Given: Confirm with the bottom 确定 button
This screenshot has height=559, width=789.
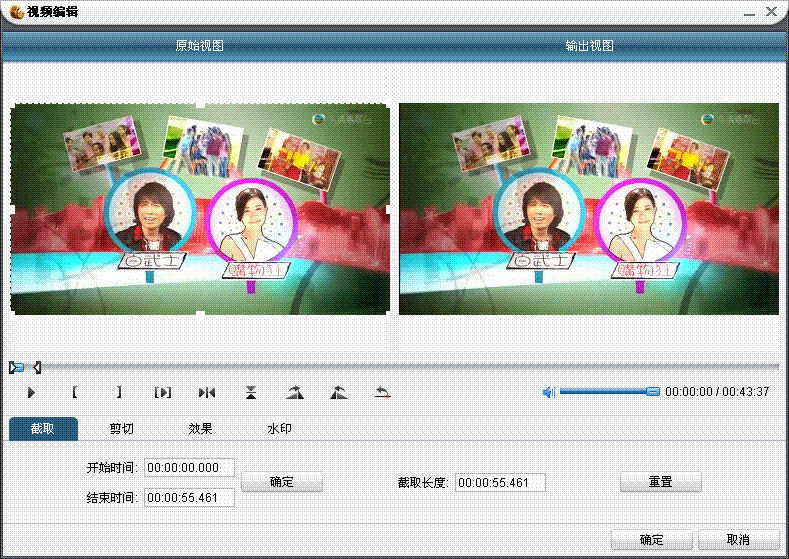Looking at the screenshot, I should (x=652, y=540).
